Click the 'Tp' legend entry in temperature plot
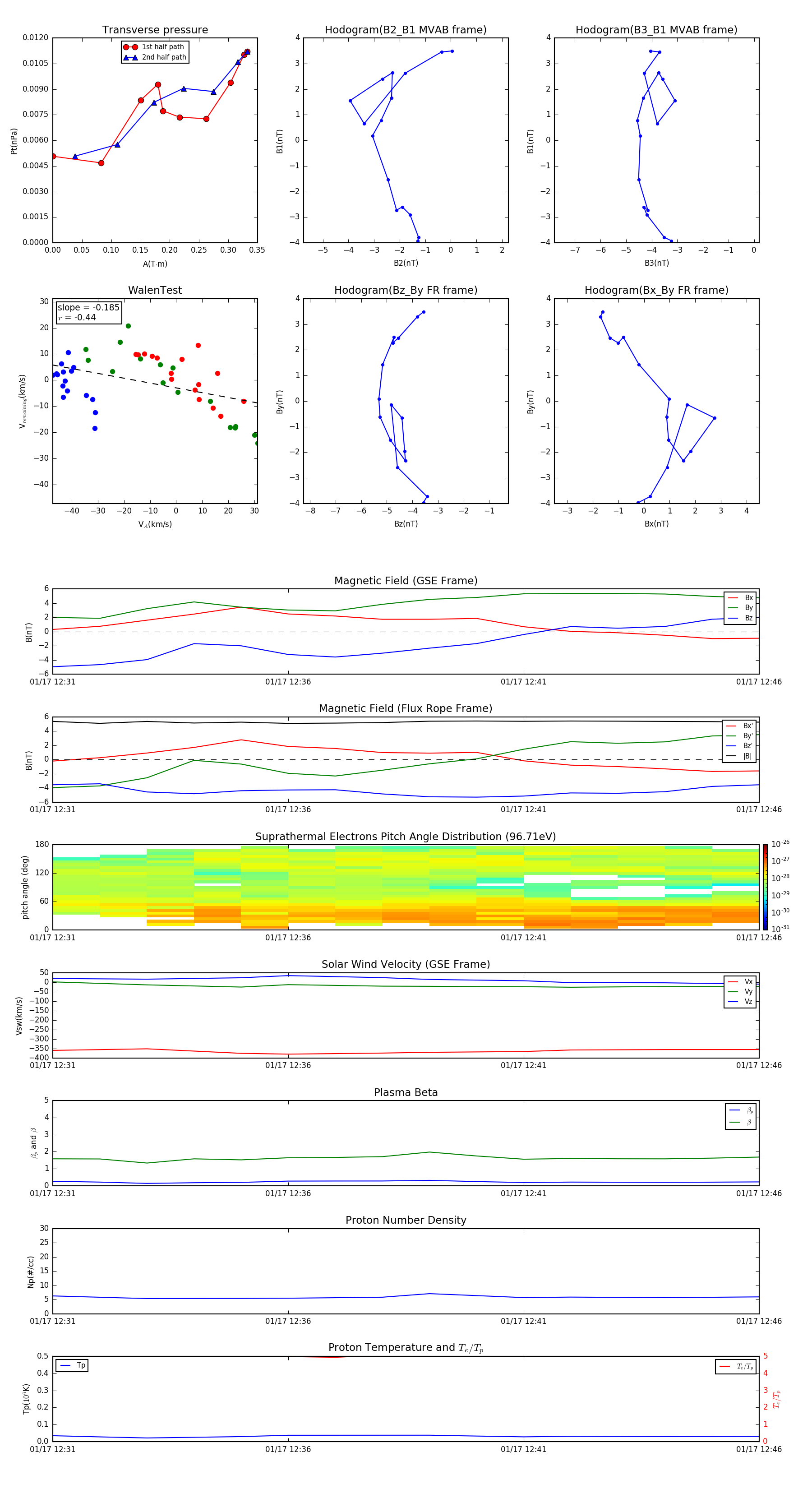Screen dimensions: 812x1489 (x=72, y=1365)
